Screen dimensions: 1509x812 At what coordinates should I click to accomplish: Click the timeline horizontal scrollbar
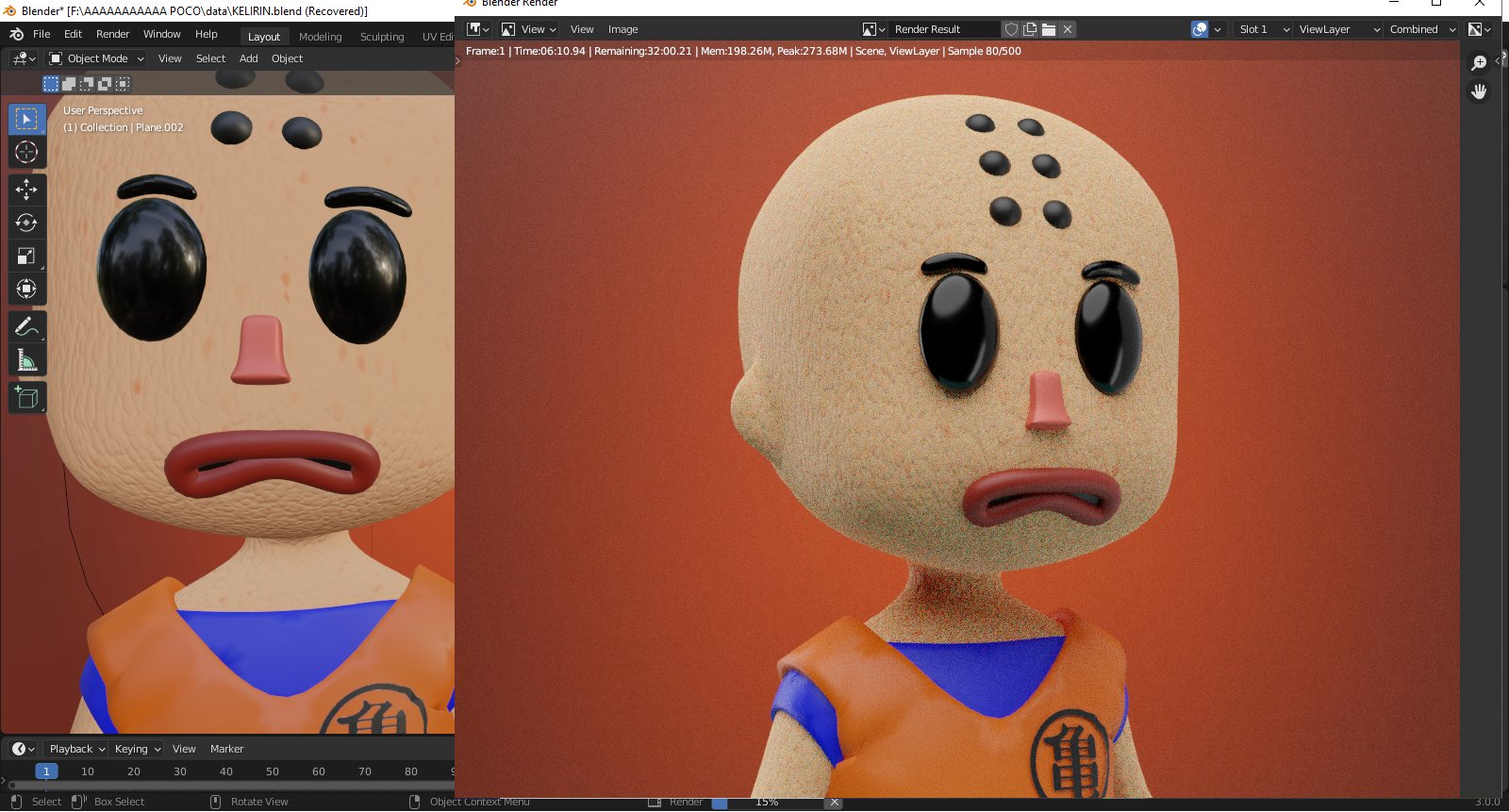click(x=231, y=785)
